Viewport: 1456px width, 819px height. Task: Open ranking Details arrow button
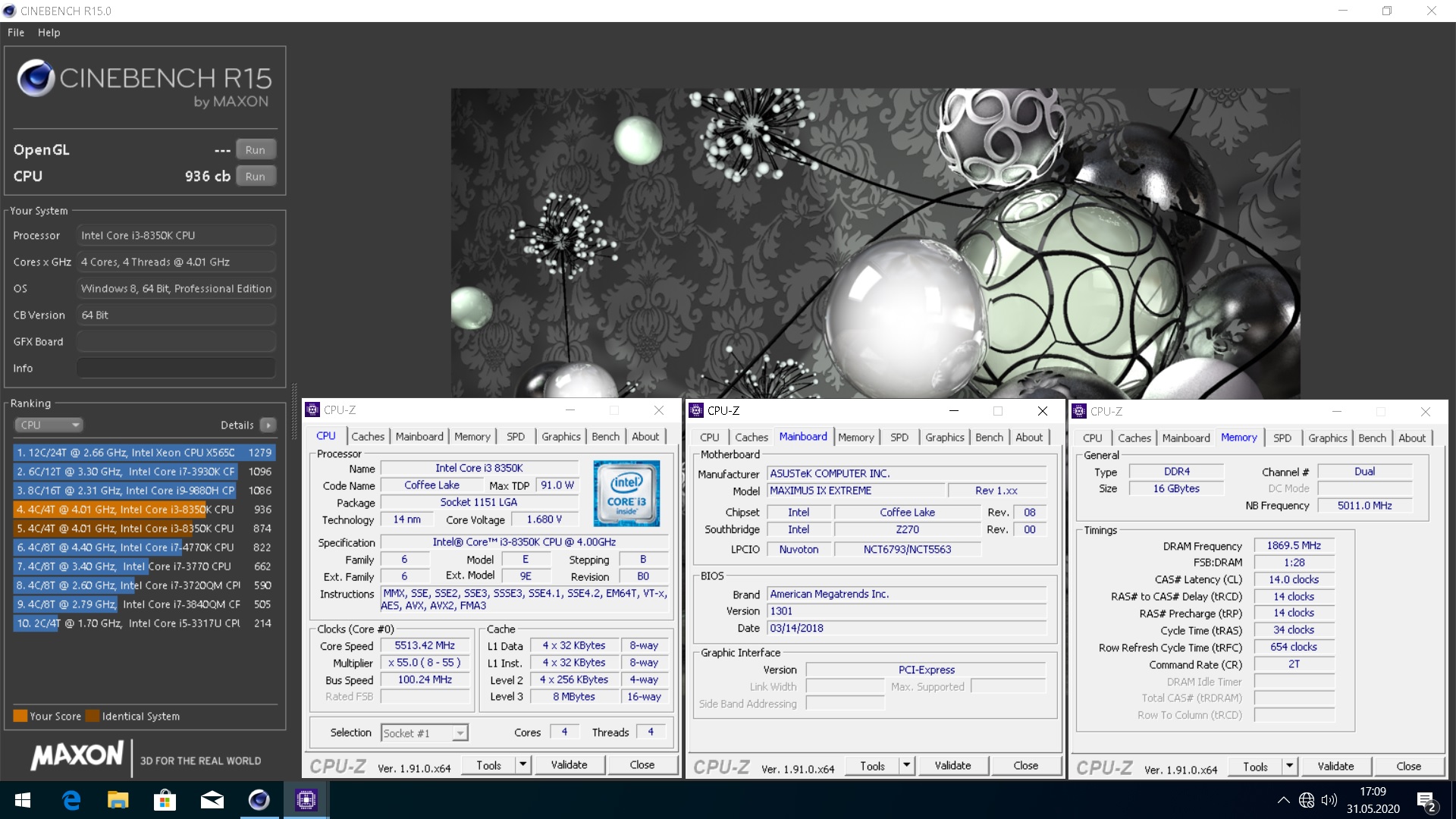(x=268, y=425)
